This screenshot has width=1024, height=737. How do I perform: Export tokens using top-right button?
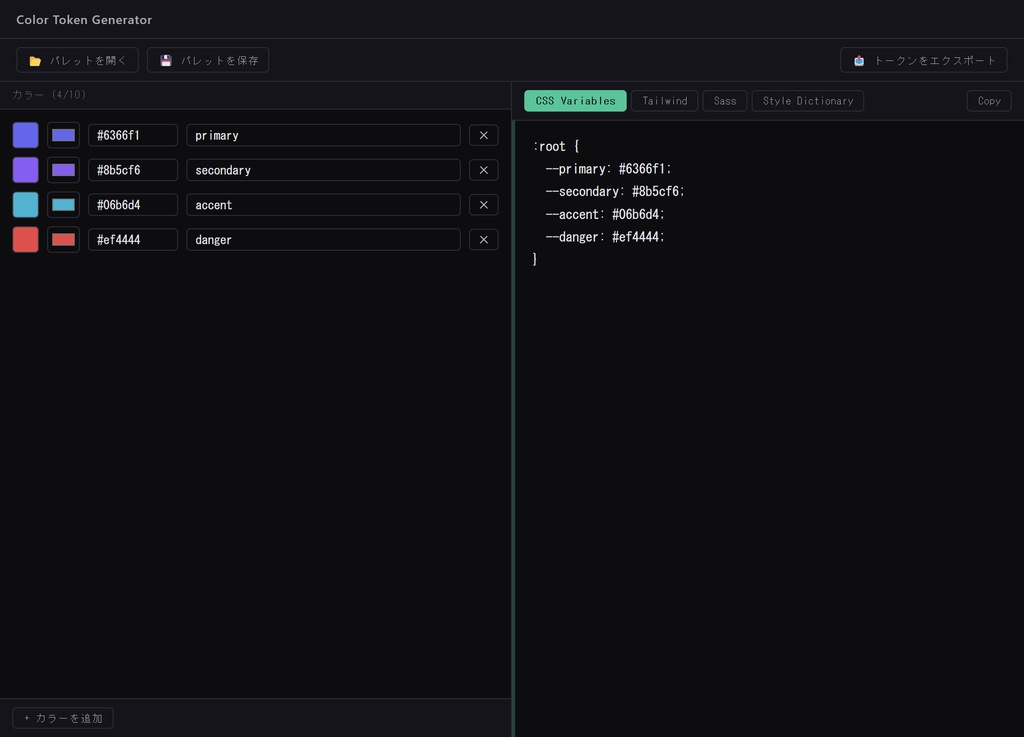[923, 60]
